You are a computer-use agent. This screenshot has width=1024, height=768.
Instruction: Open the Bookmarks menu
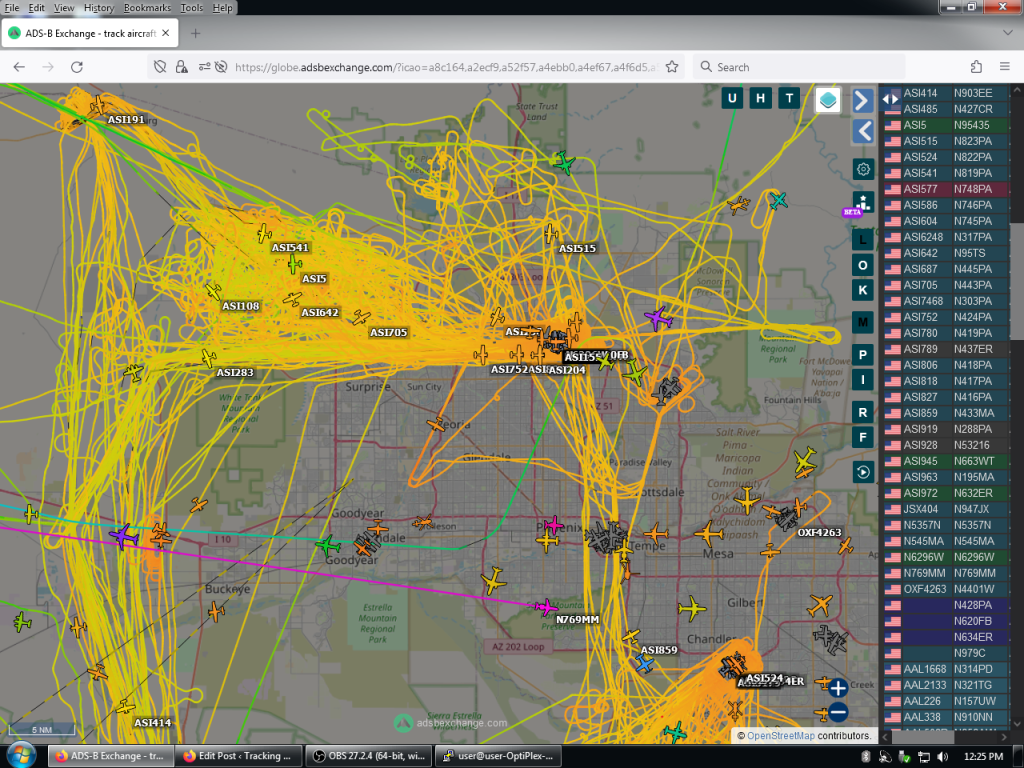coord(147,8)
